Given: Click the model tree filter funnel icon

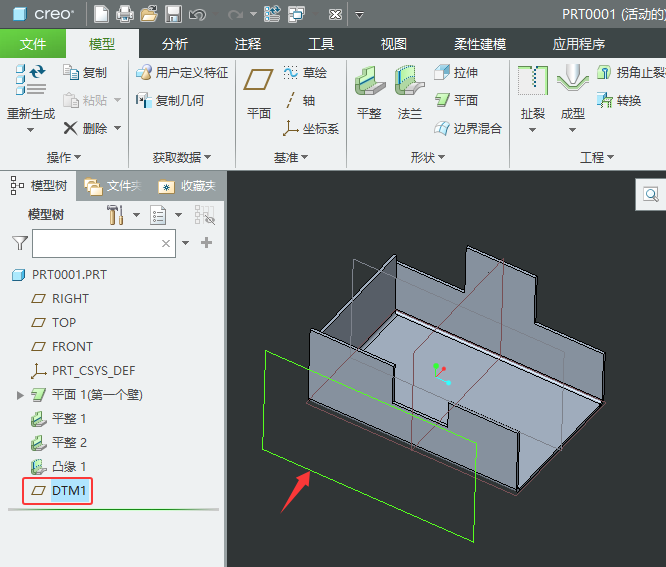Looking at the screenshot, I should (x=20, y=243).
